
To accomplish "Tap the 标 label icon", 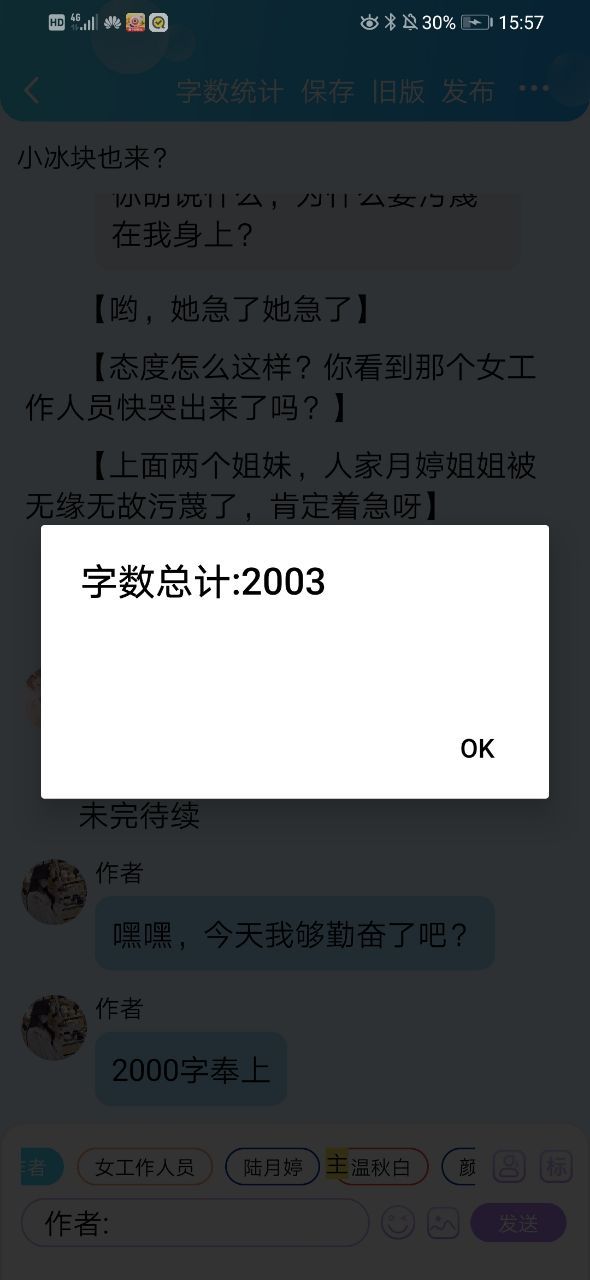I will [x=556, y=1166].
